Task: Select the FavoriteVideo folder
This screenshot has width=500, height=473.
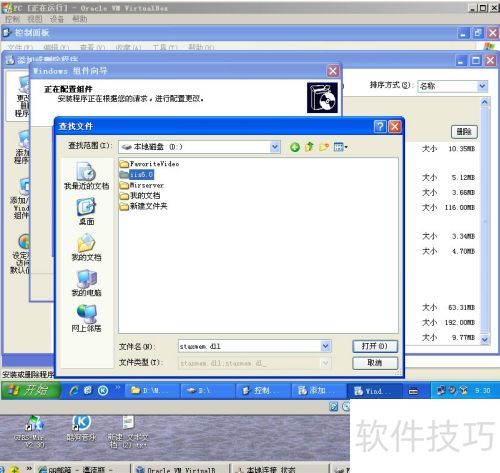Action: [x=149, y=164]
